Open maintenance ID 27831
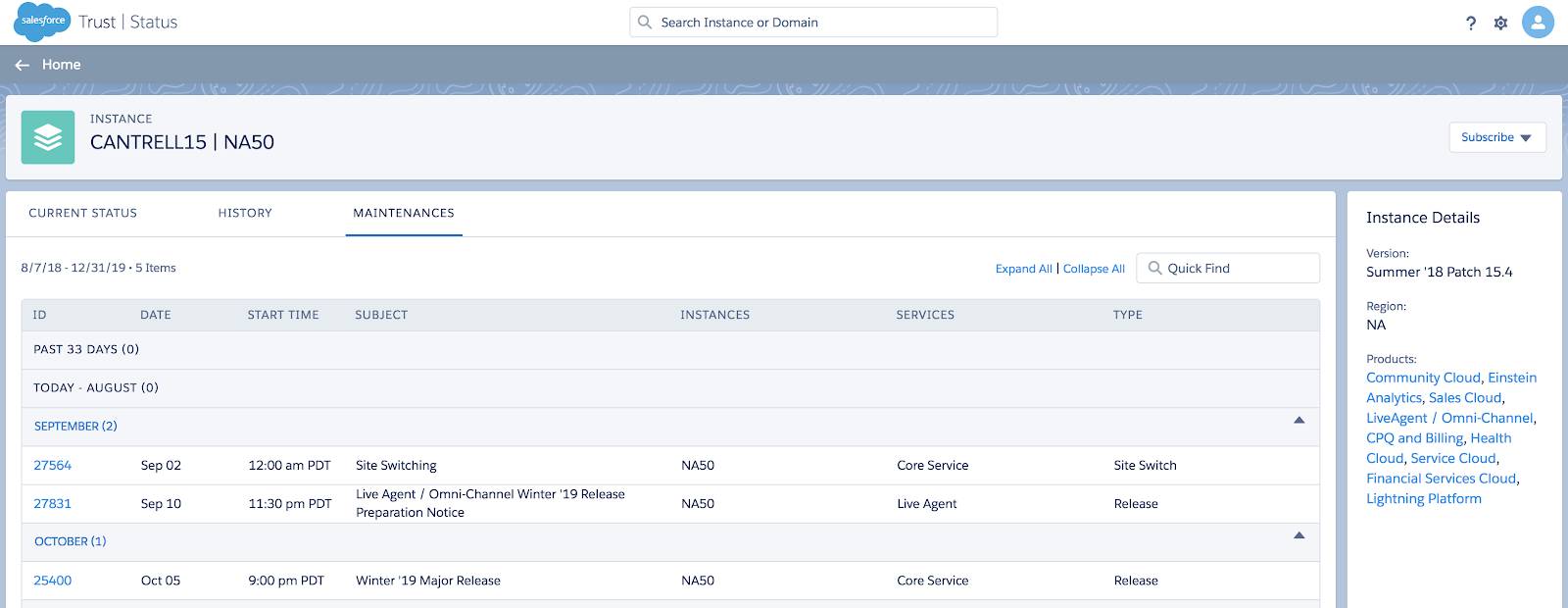 [x=53, y=503]
